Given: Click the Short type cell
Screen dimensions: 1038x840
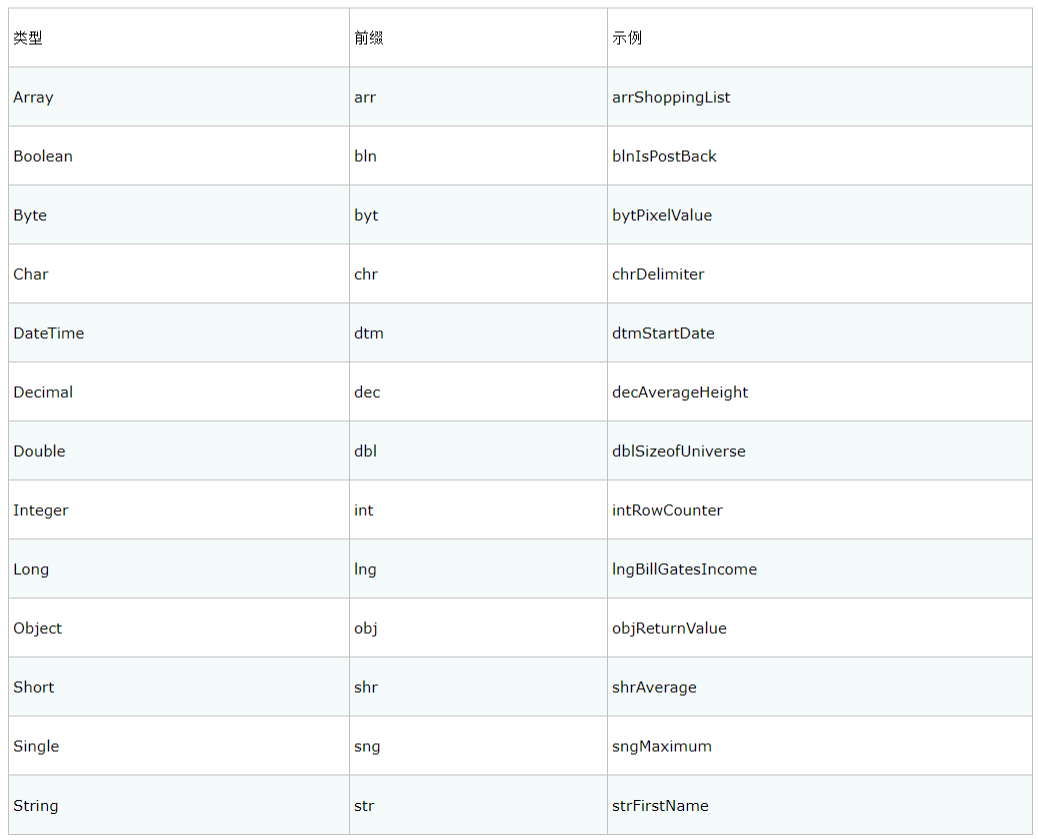Looking at the screenshot, I should click(34, 687).
